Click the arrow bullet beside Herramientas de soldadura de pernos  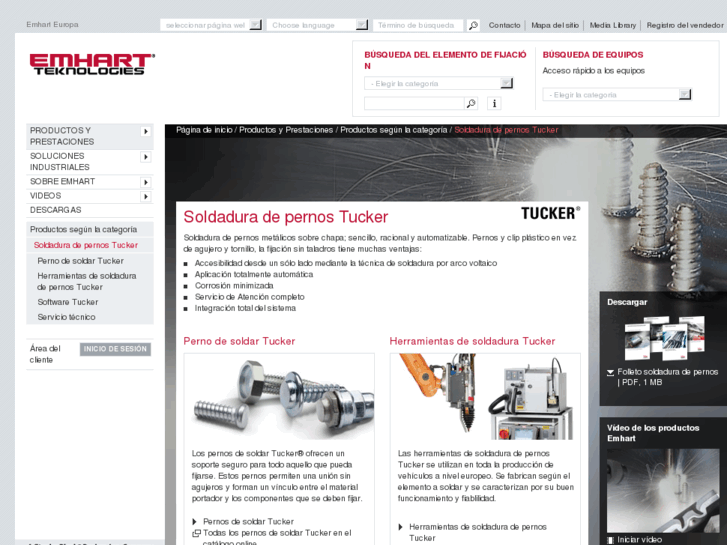tap(401, 527)
